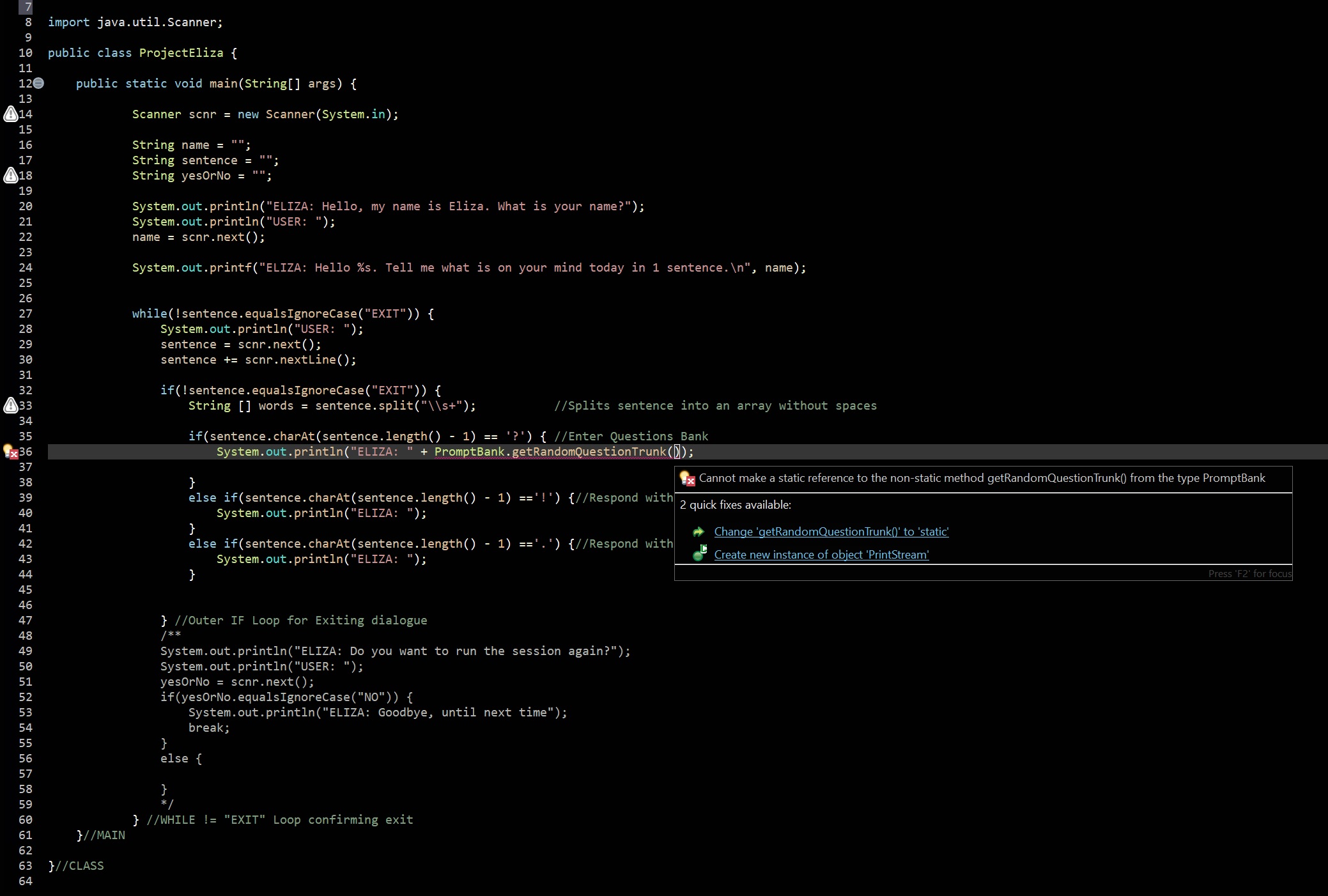
Task: Open quick fix 'Change getRandomQuestionTrunk() to static'
Action: coord(831,532)
